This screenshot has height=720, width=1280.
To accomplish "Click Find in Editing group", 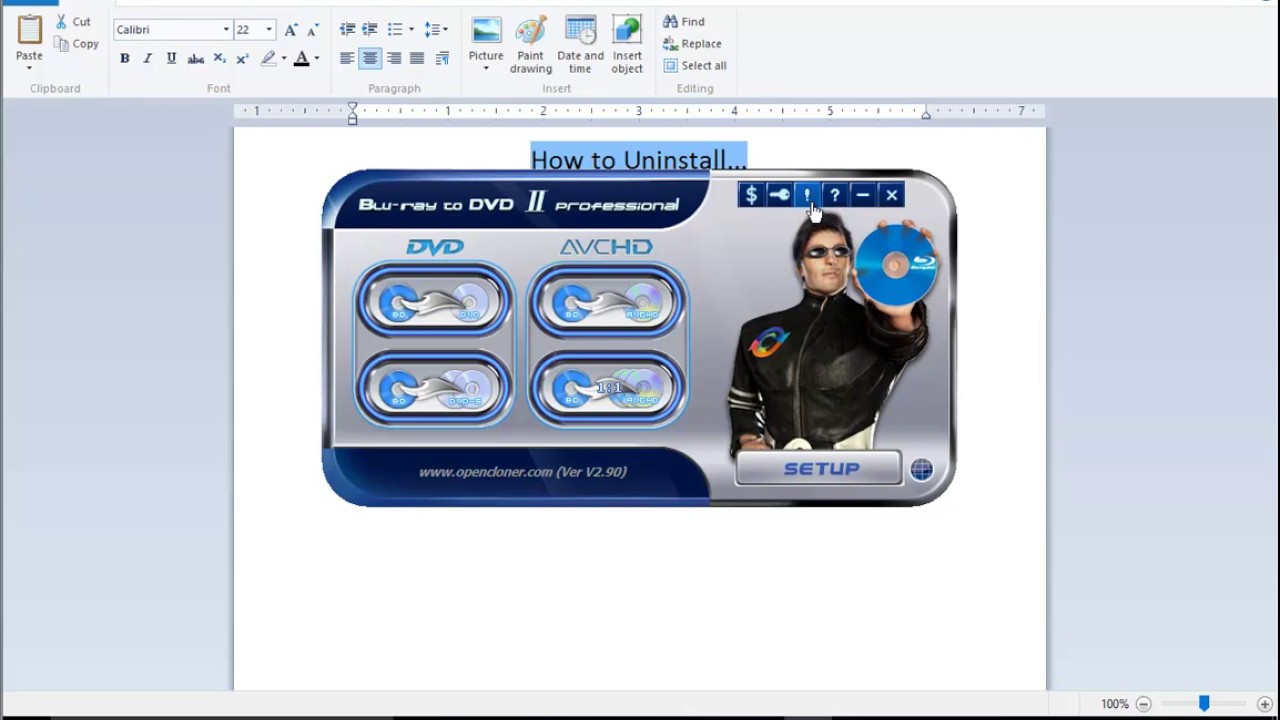I will pyautogui.click(x=684, y=21).
